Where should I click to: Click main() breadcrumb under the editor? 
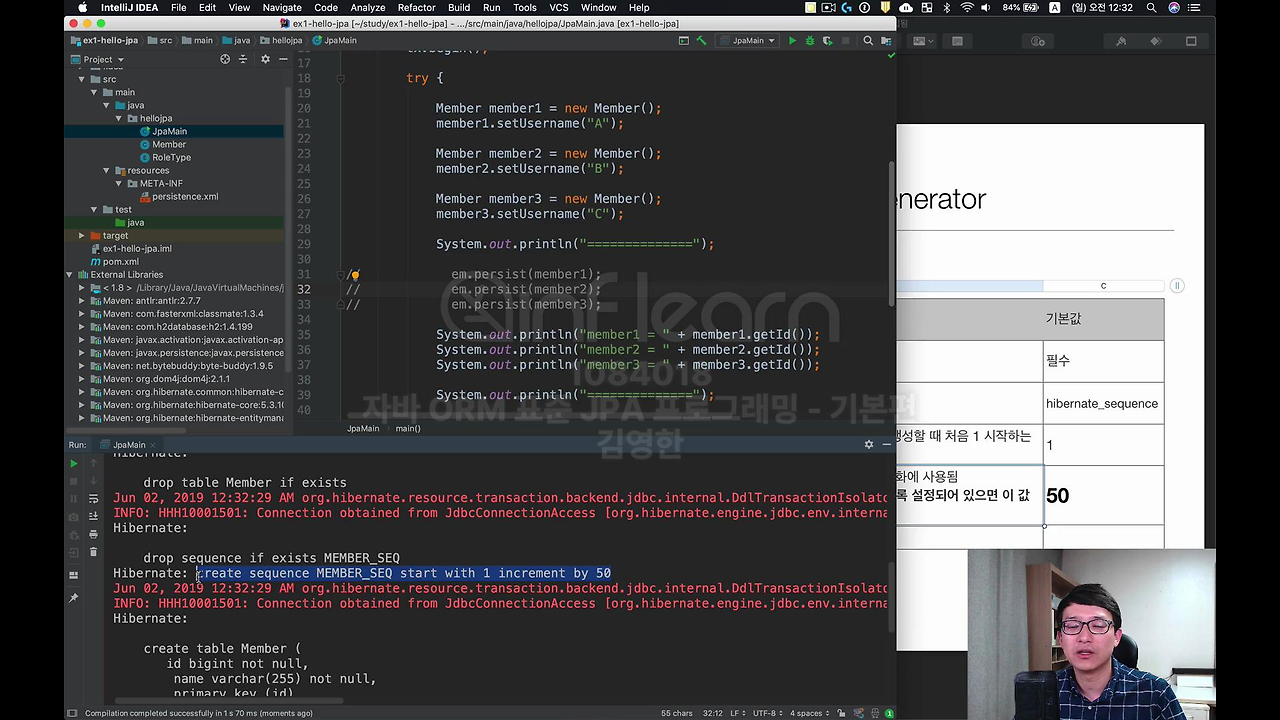coord(407,428)
